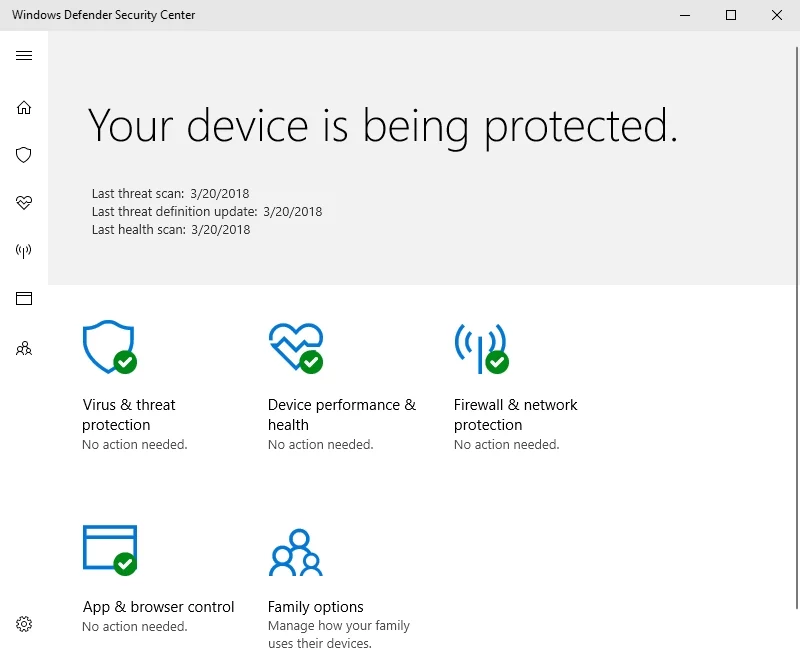Open Family options sidebar icon
The height and width of the screenshot is (654, 800).
point(24,349)
